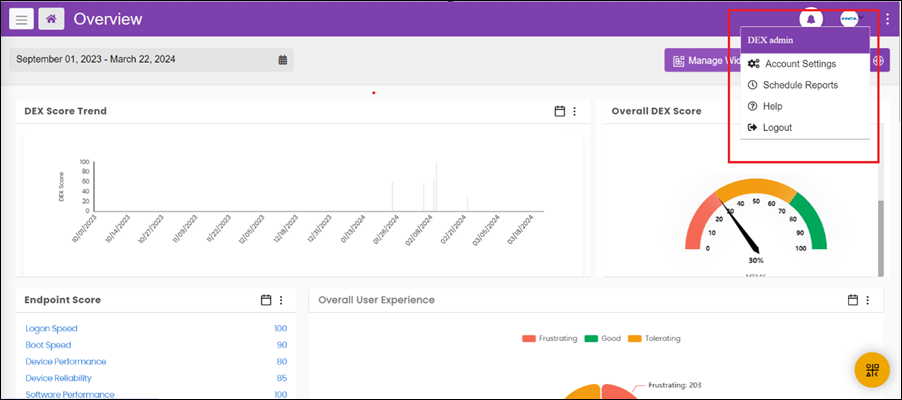Open the Software Performance link

pos(70,394)
